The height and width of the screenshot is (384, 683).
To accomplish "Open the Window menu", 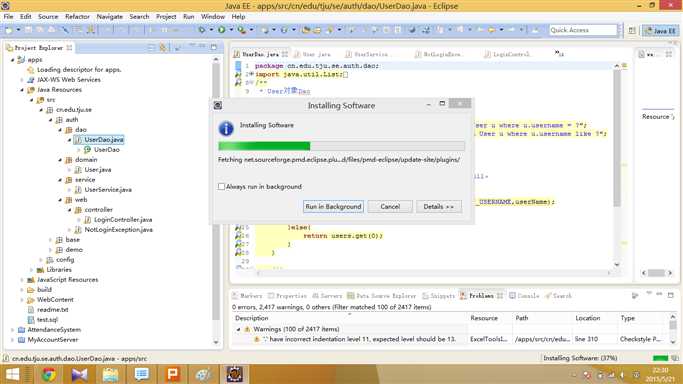I will (213, 17).
